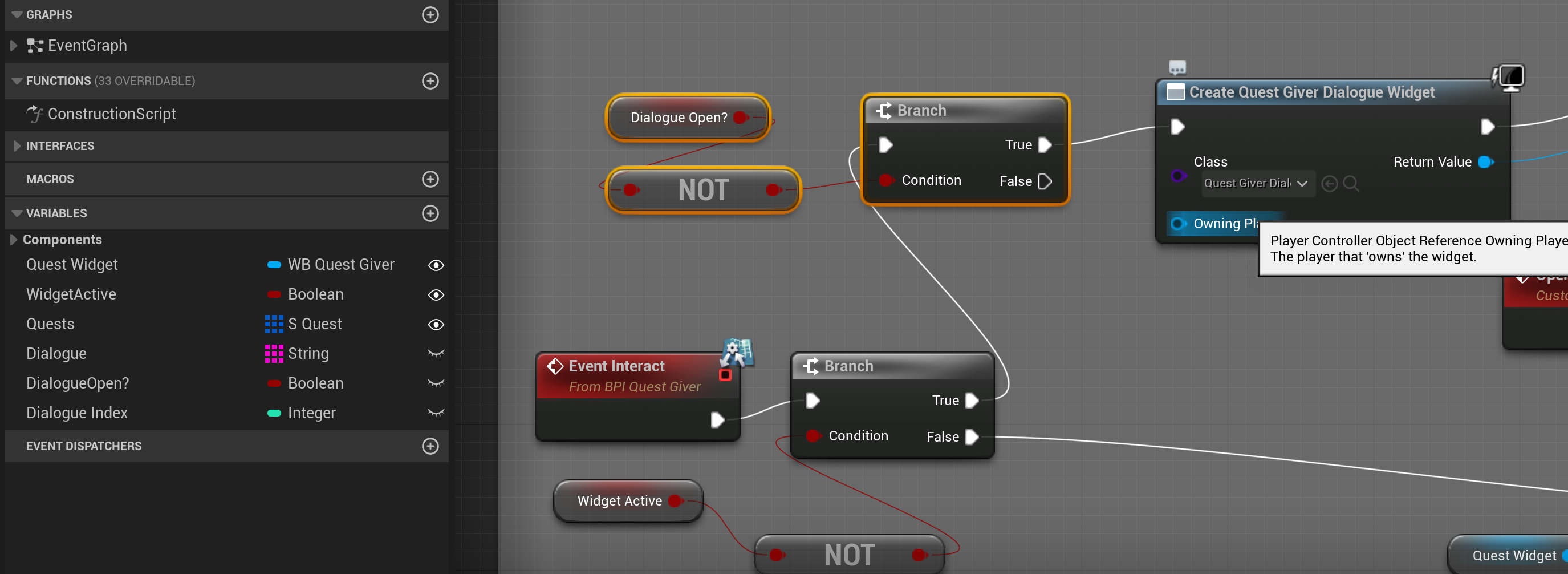Select the Dialogue variable

point(56,354)
